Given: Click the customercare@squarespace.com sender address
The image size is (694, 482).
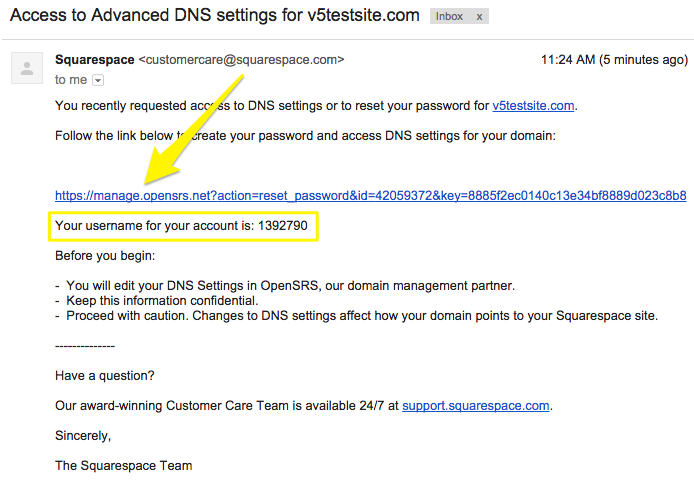Looking at the screenshot, I should click(x=240, y=60).
